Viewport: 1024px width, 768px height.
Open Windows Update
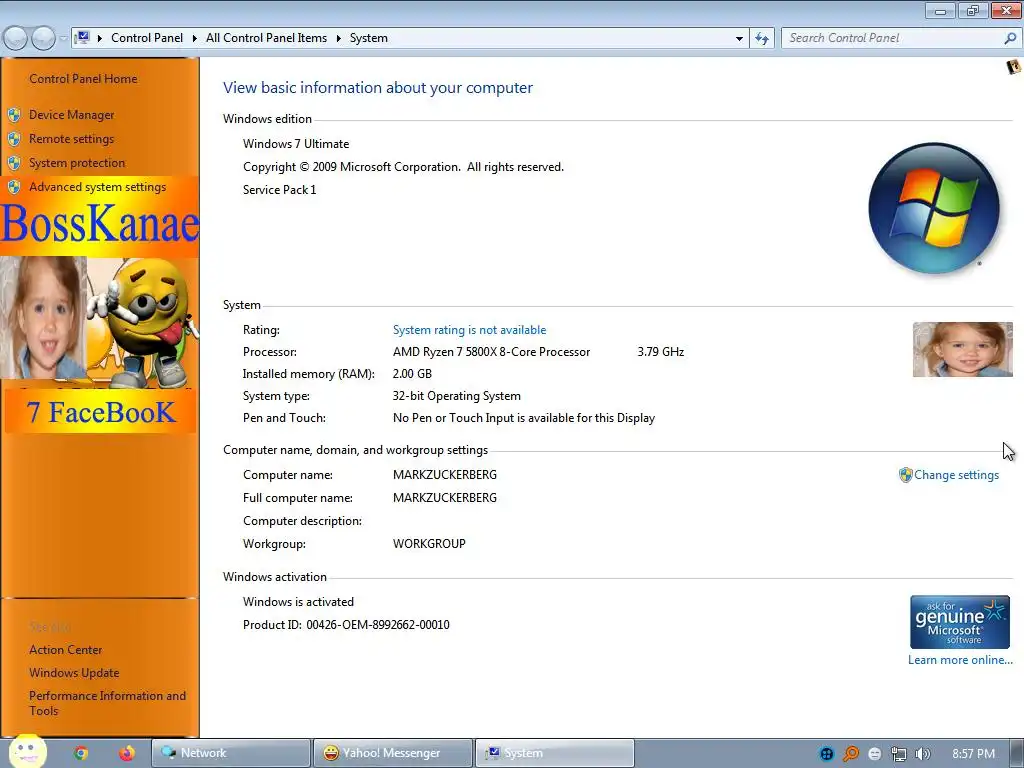[x=74, y=673]
